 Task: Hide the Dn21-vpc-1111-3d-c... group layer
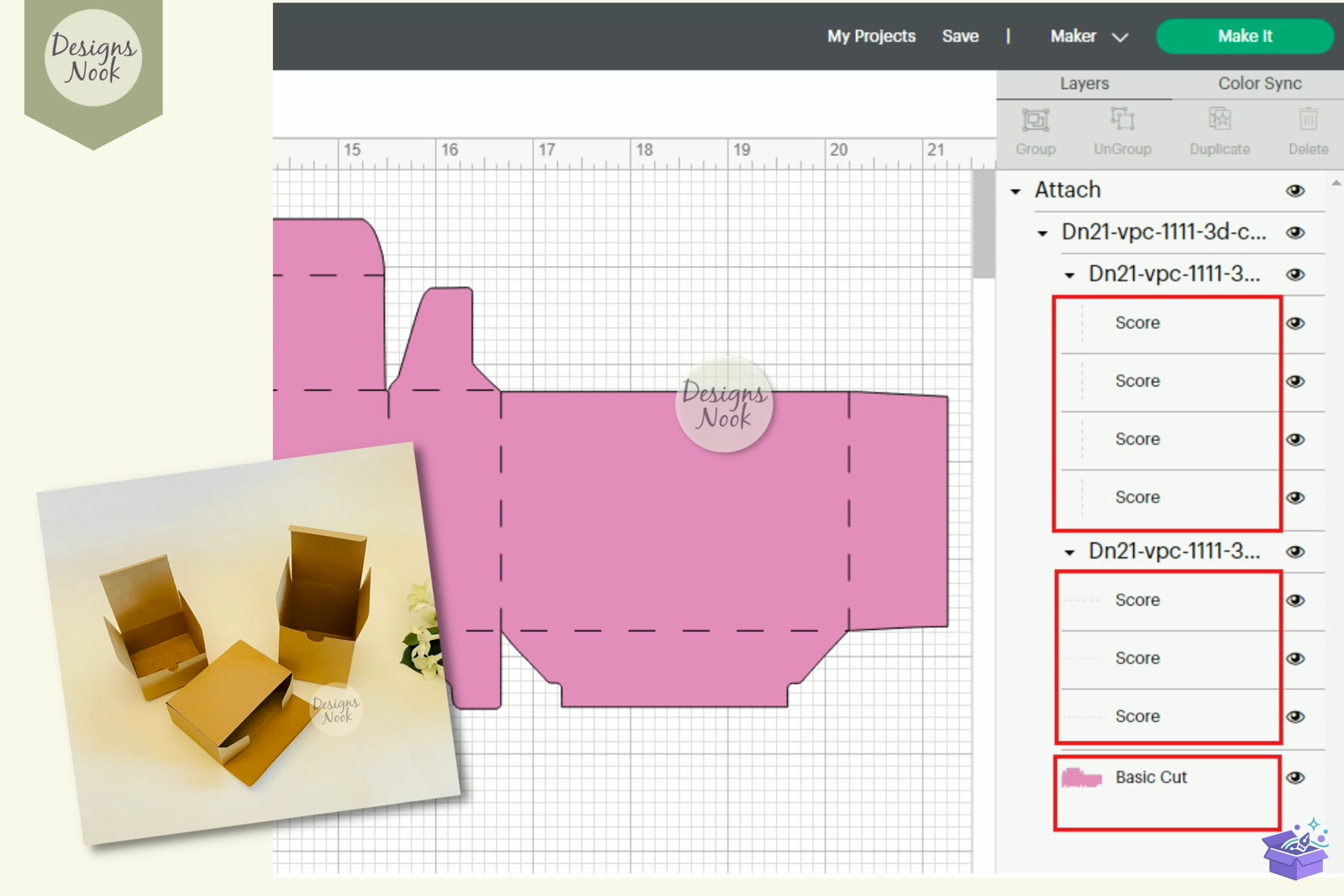pos(1295,233)
